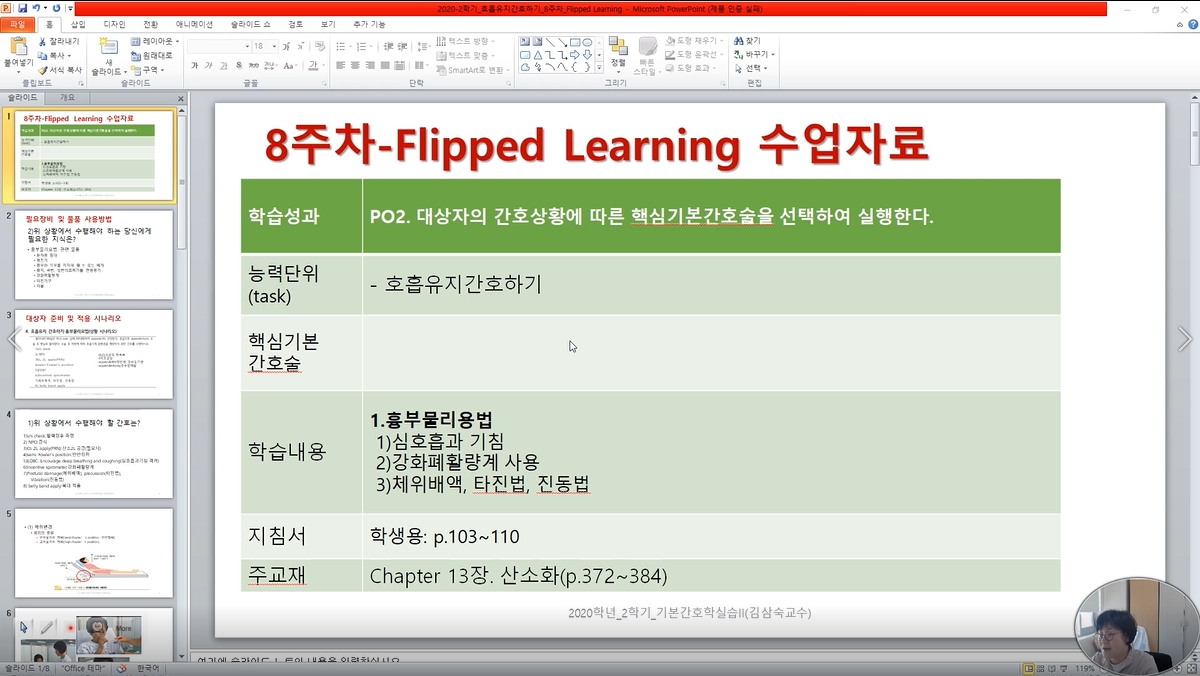Image resolution: width=1200 pixels, height=676 pixels.
Task: Open the Layout (레이아웃) dropdown
Action: pos(155,42)
